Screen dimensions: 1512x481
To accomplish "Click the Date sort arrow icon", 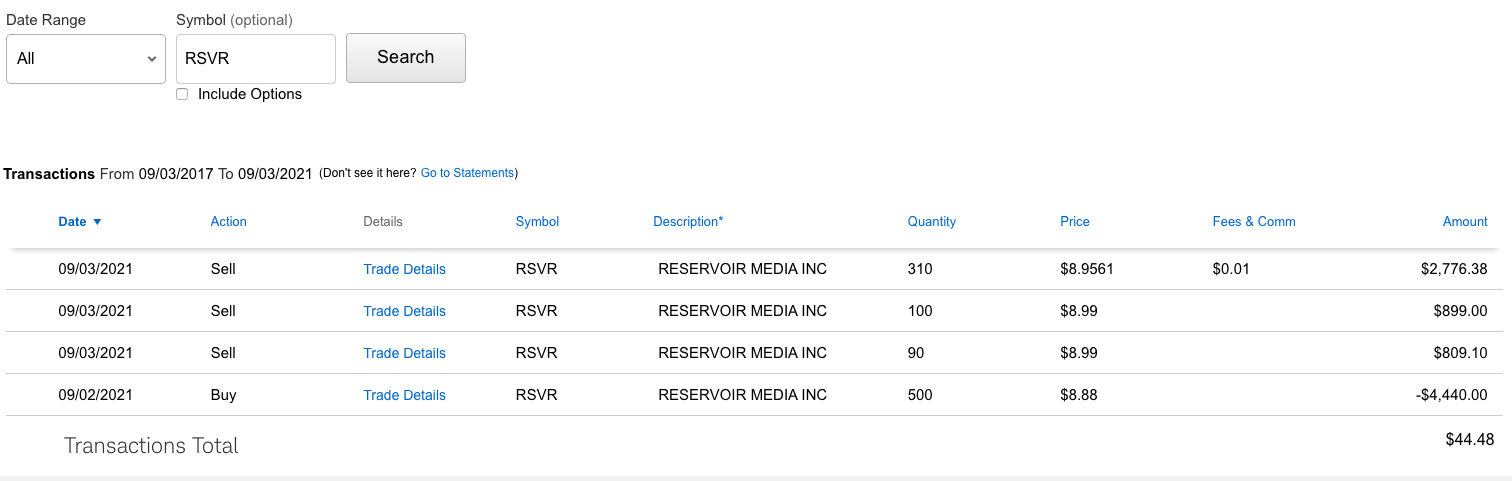I will [97, 222].
